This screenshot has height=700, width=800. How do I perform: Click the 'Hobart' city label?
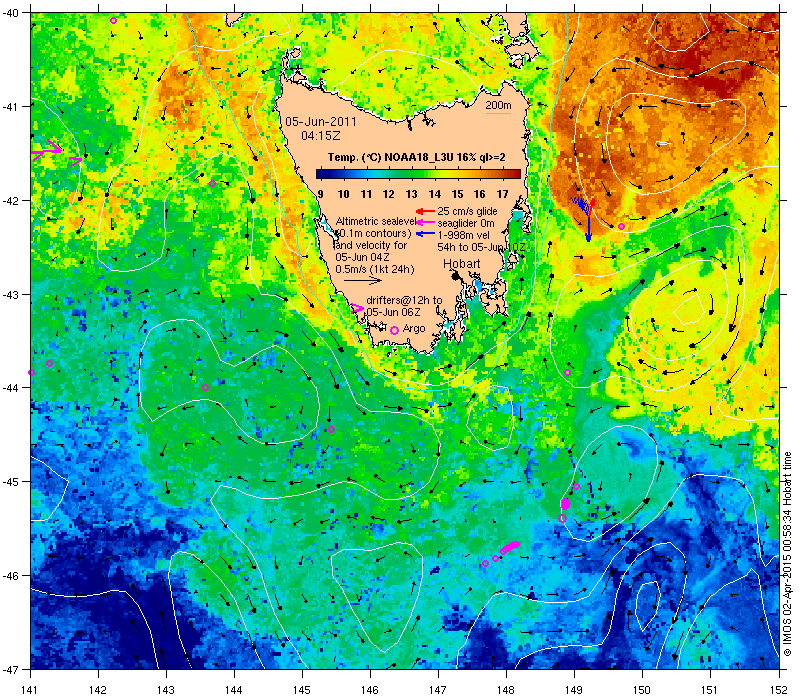461,264
